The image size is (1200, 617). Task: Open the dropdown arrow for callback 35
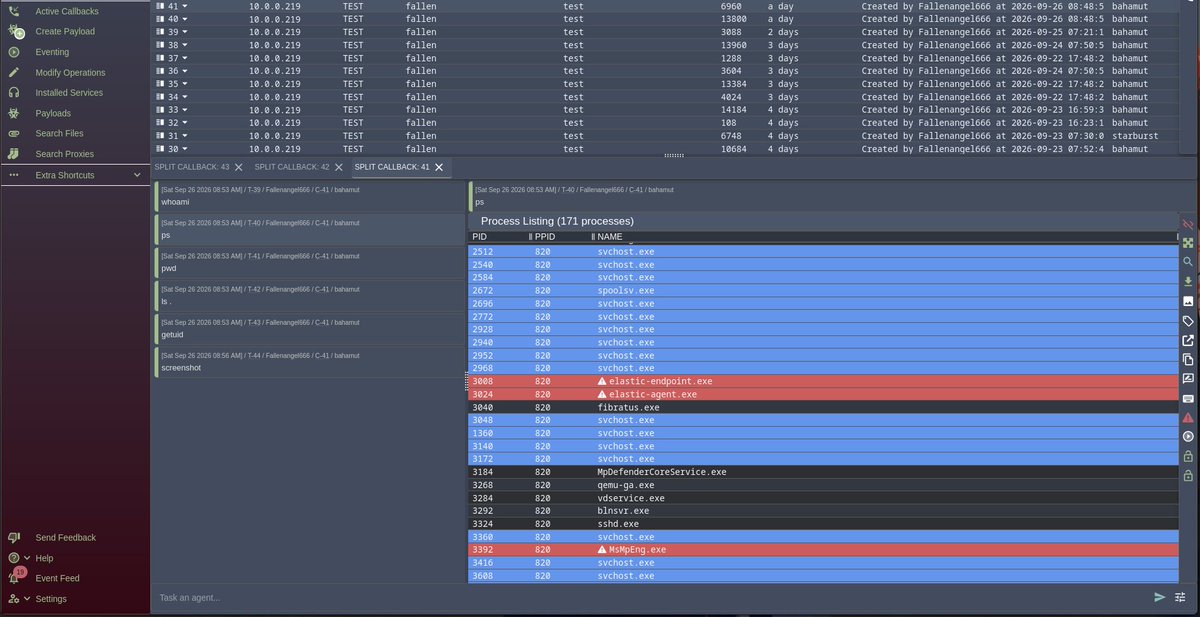185,84
